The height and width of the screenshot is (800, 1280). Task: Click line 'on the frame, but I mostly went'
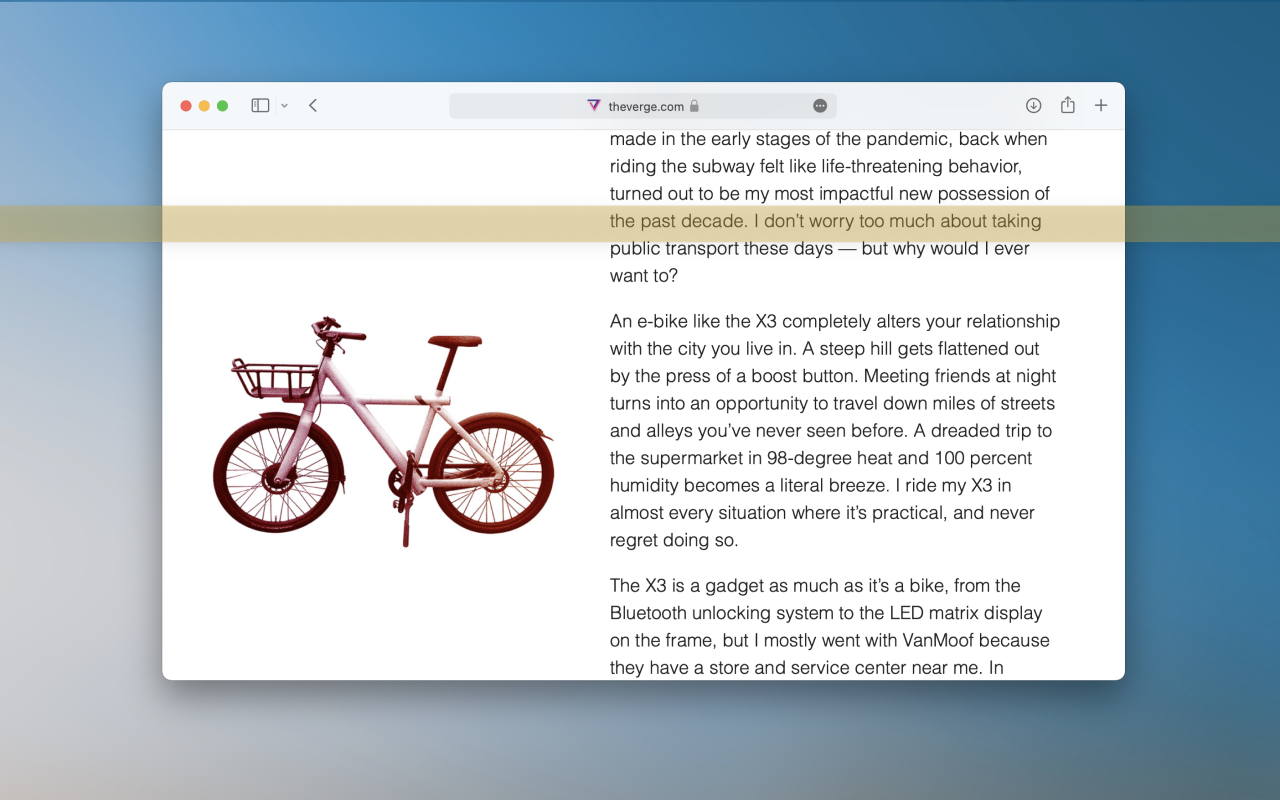[x=830, y=639]
